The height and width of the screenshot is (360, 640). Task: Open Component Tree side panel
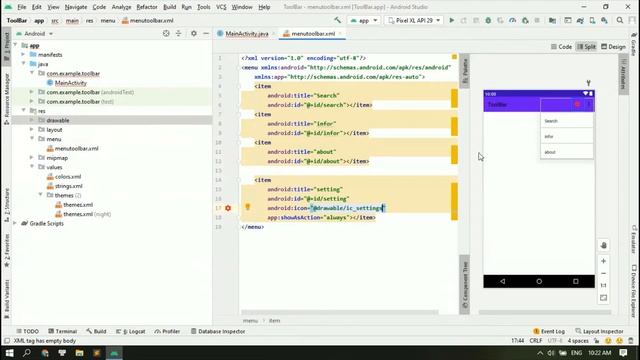pyautogui.click(x=464, y=284)
